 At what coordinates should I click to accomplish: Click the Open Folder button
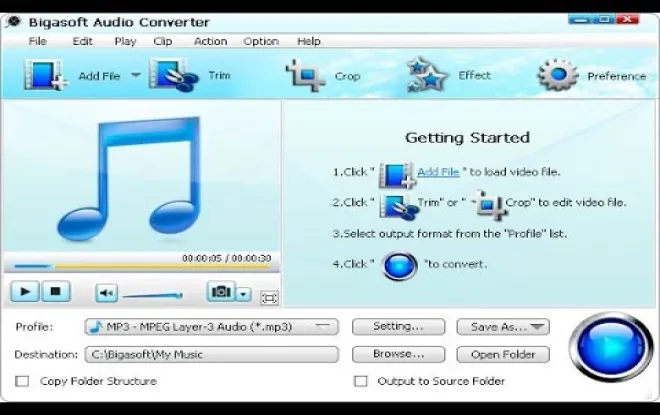[x=503, y=354]
